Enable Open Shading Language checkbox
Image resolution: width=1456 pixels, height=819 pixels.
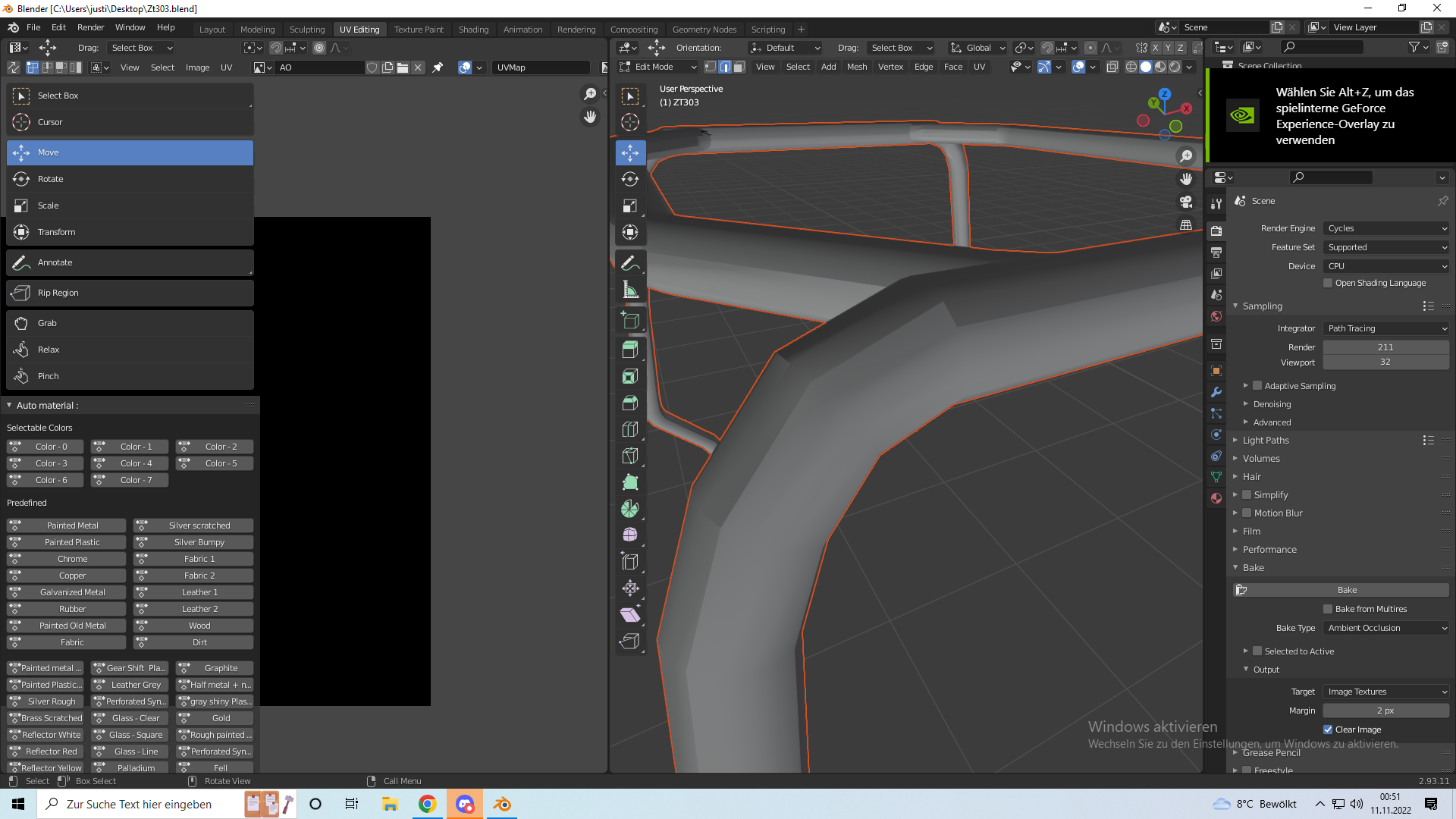click(1328, 283)
